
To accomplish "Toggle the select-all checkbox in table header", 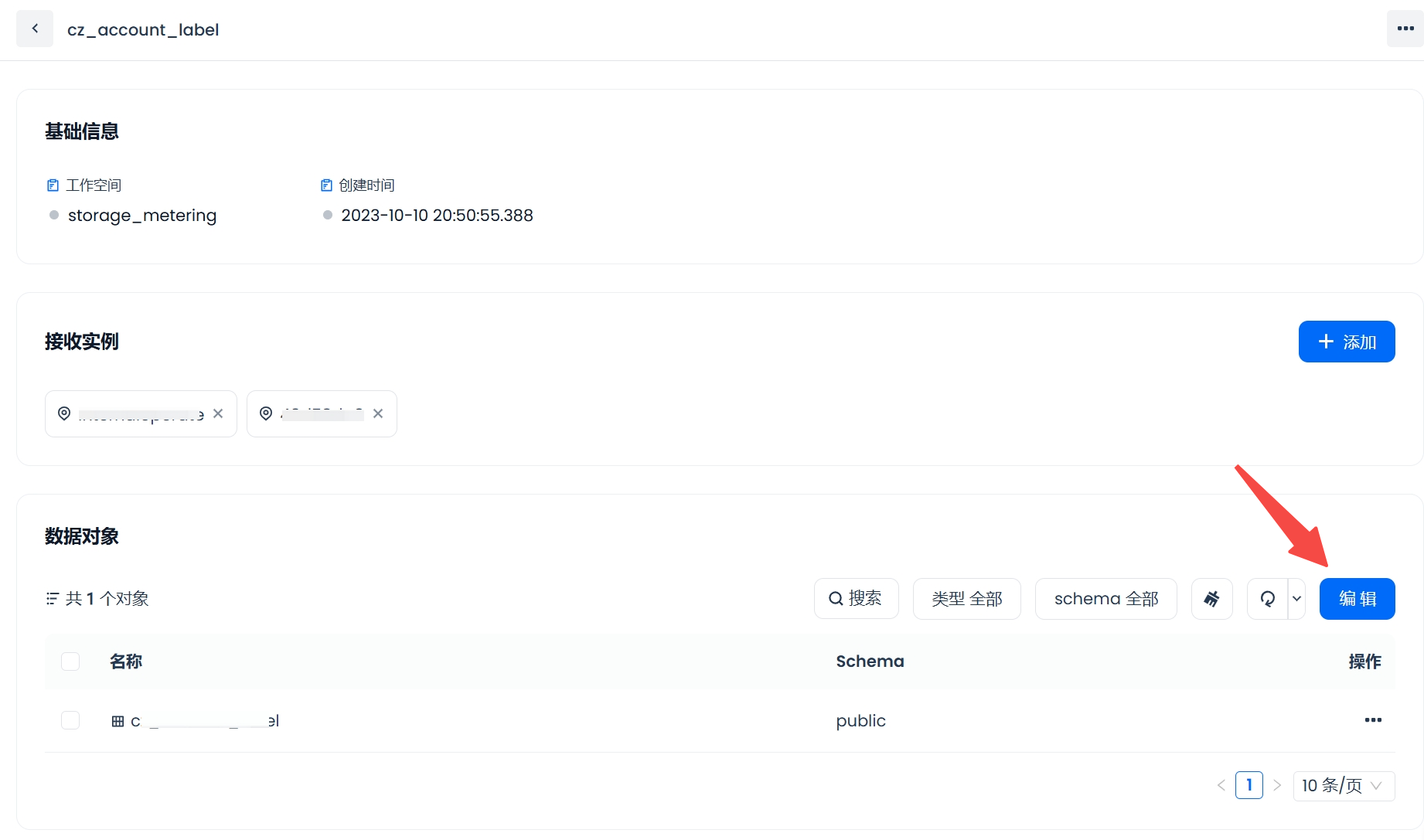I will tap(70, 661).
